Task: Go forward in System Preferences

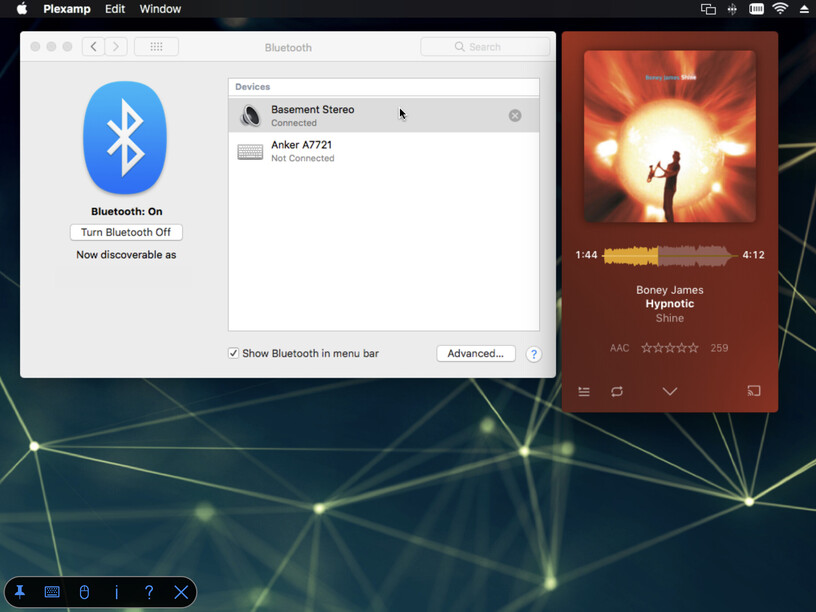Action: click(x=116, y=47)
